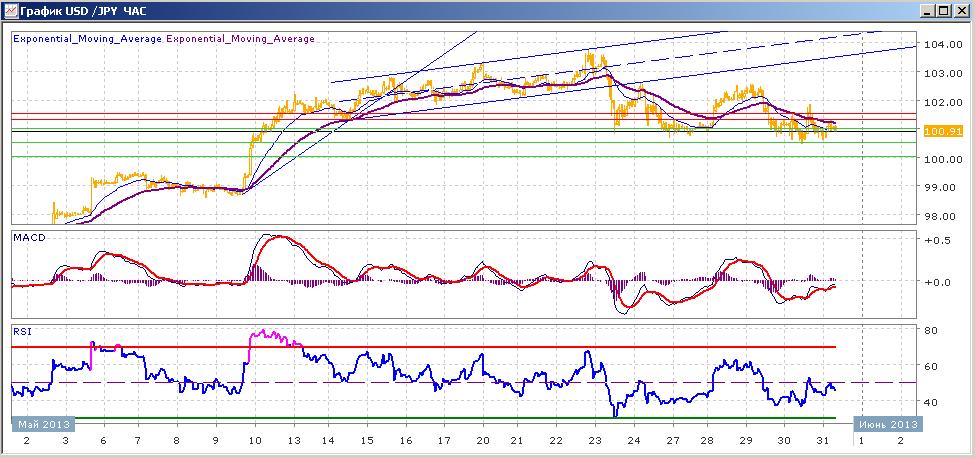
Task: Click date 31 on the time axis
Action: pyautogui.click(x=823, y=440)
